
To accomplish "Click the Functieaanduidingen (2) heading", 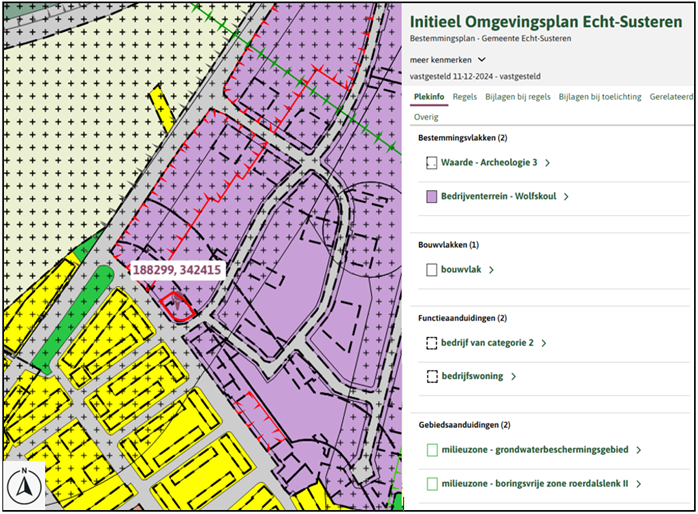I will 463,318.
